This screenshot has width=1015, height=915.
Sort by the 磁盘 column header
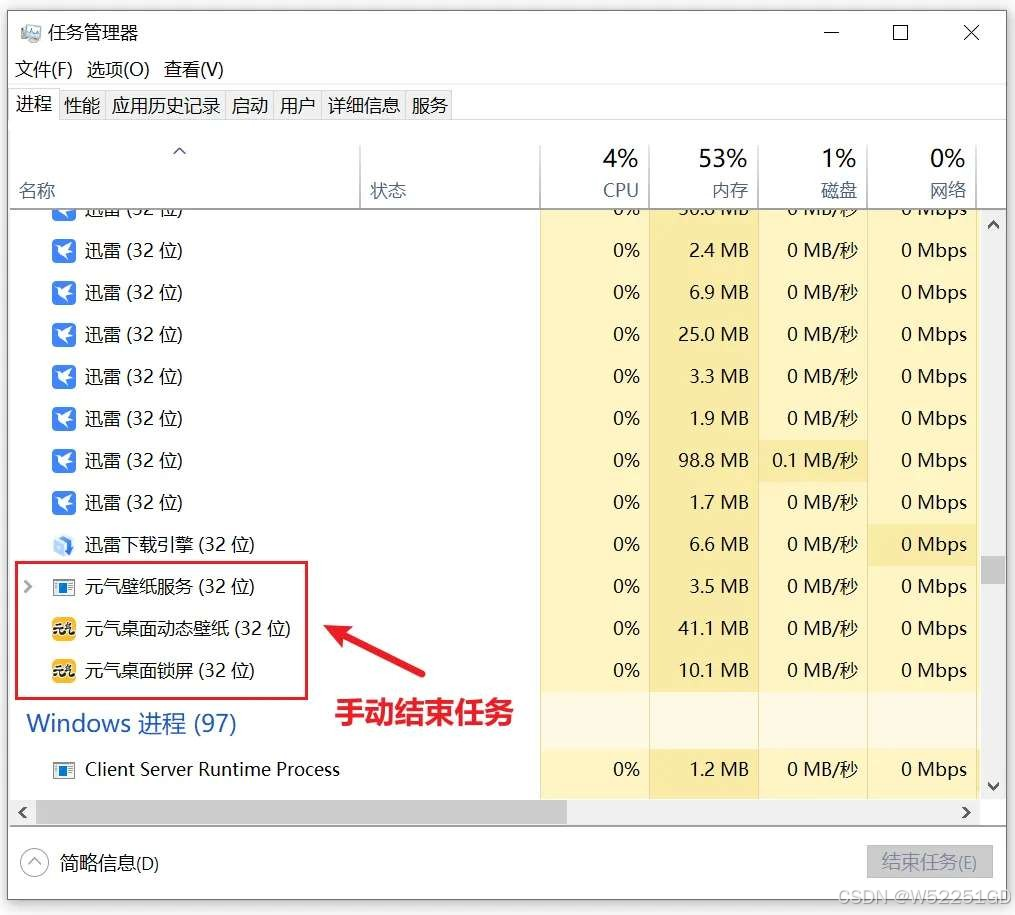[x=812, y=175]
